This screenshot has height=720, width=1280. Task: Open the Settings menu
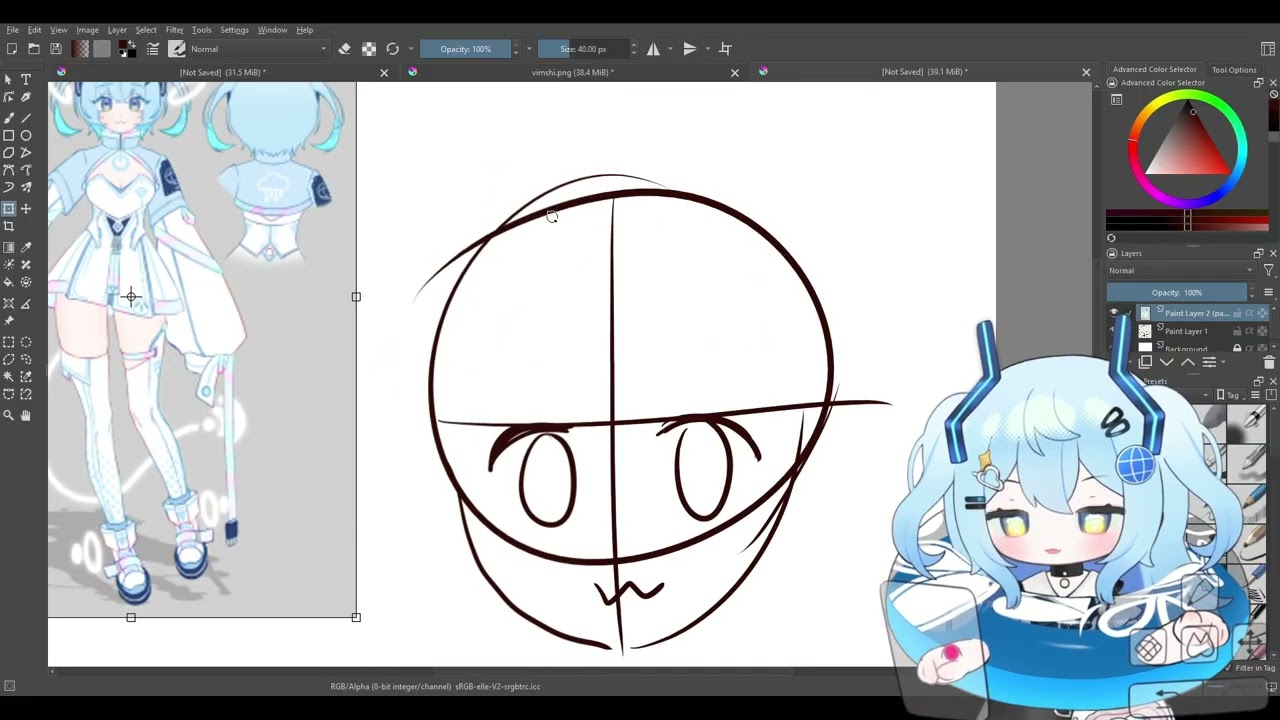pyautogui.click(x=234, y=30)
